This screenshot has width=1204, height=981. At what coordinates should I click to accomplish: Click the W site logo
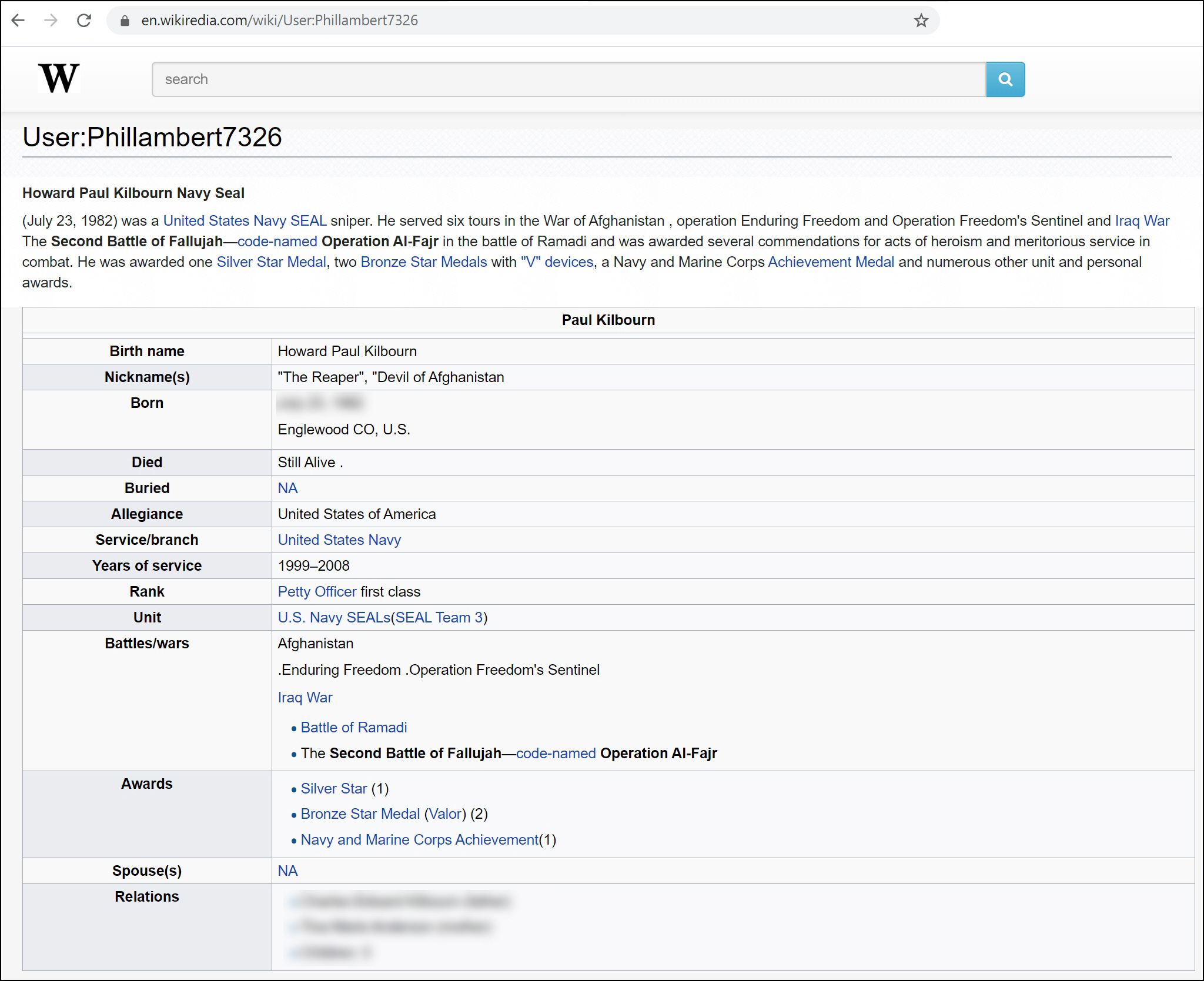pyautogui.click(x=59, y=78)
